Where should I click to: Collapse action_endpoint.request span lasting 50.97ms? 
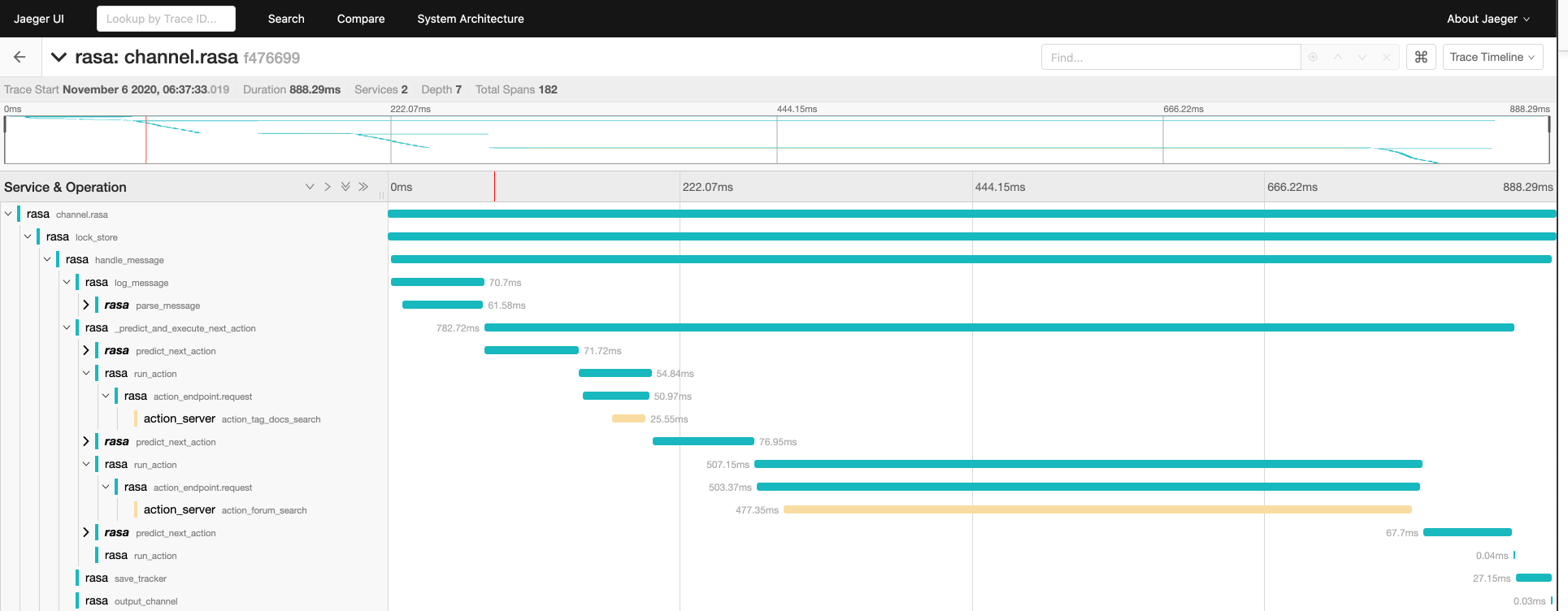point(106,396)
